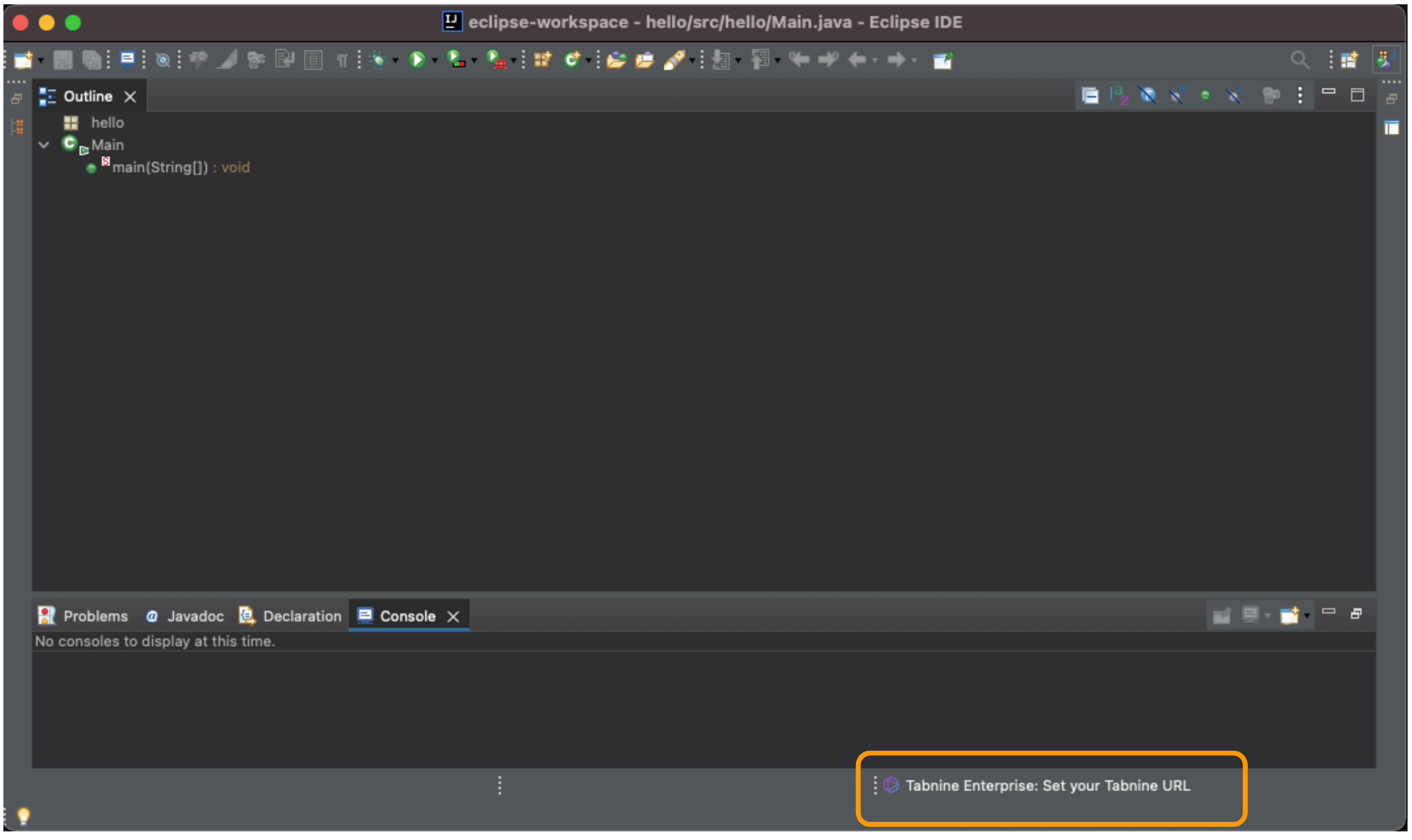Open the New wizard dropdown arrow
The image size is (1412, 840).
[x=41, y=61]
